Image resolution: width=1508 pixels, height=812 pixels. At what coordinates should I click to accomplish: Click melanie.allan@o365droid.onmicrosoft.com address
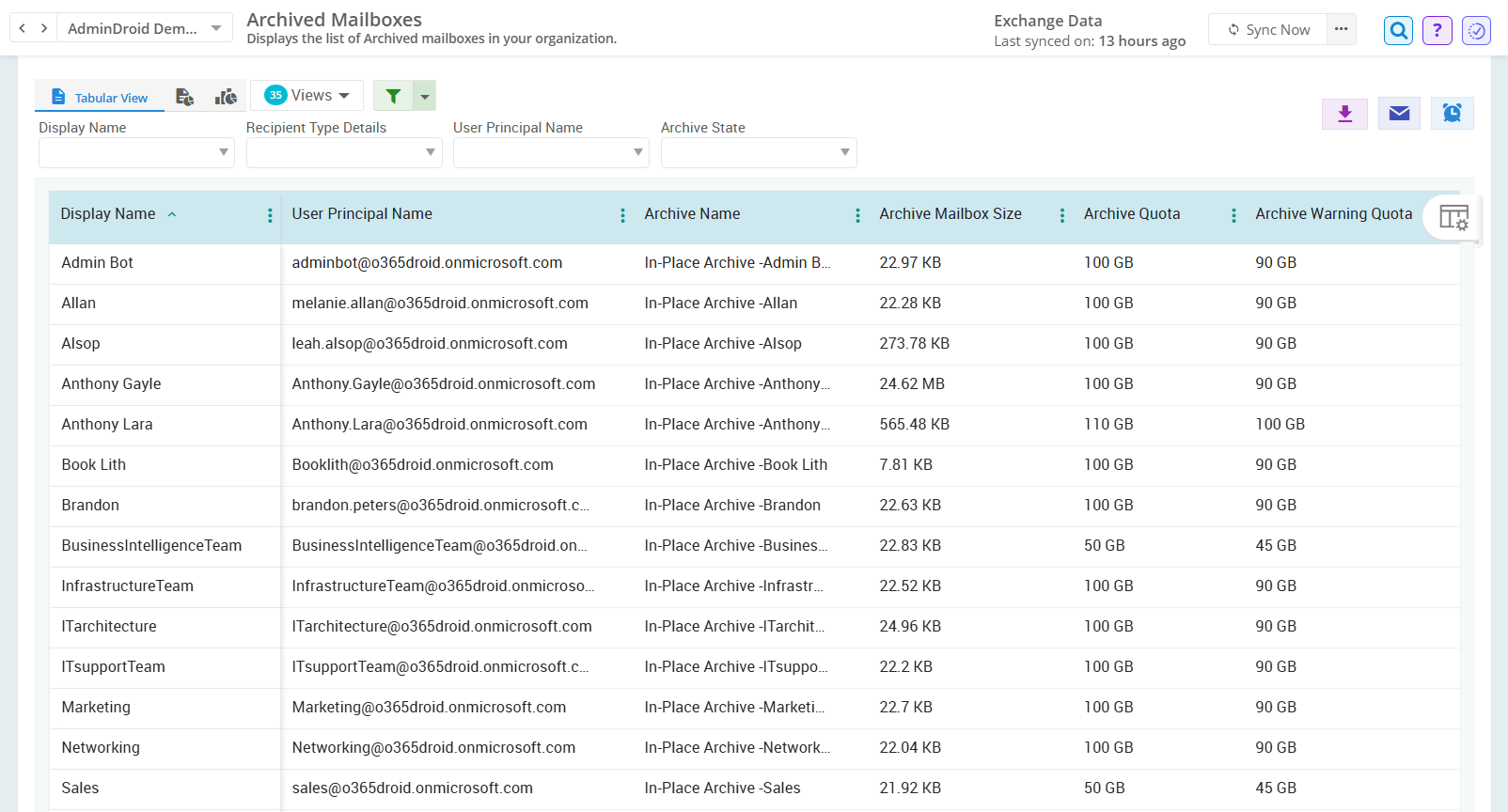pos(440,304)
